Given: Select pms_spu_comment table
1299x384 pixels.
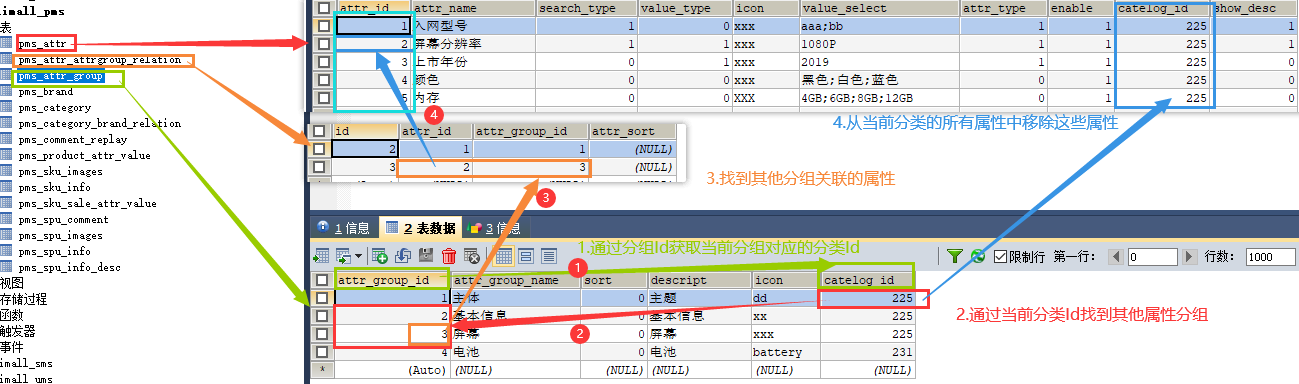Looking at the screenshot, I should pyautogui.click(x=64, y=220).
